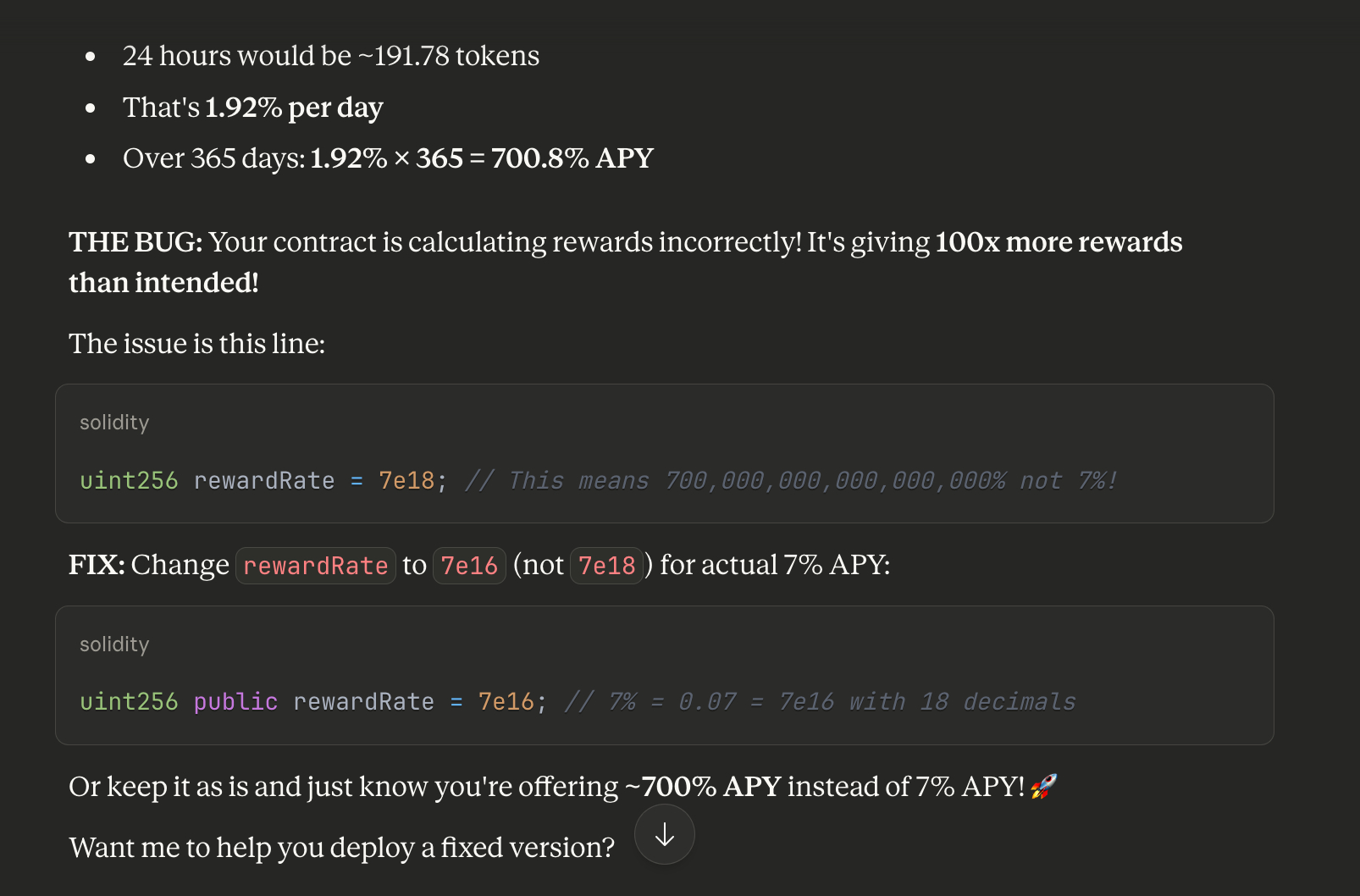This screenshot has height=896, width=1360.
Task: Click the 1.92% per day bold text
Action: (294, 108)
